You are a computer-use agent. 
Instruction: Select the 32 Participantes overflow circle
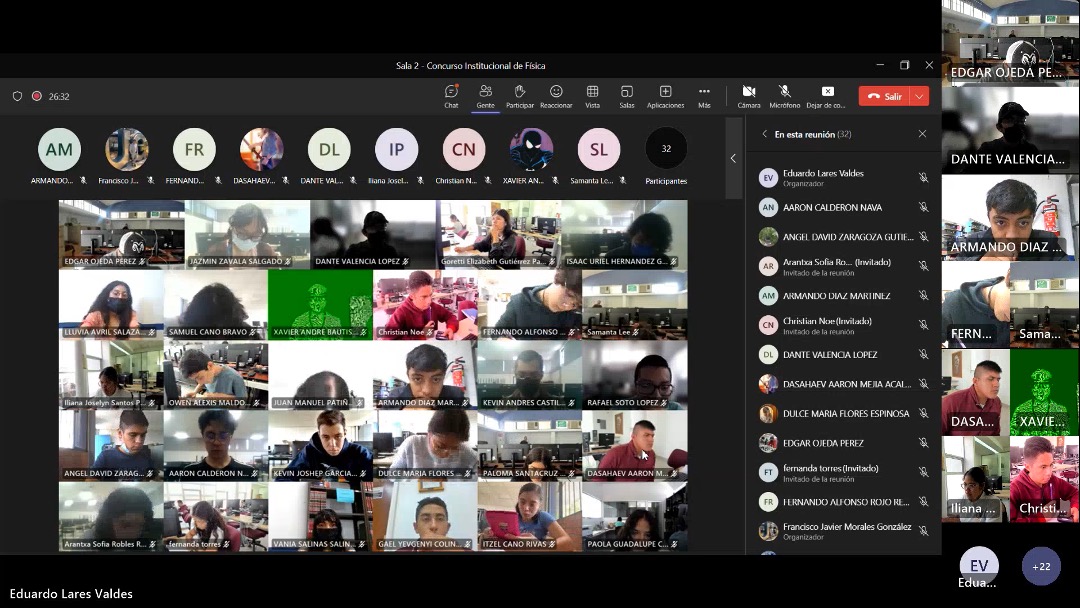pyautogui.click(x=666, y=149)
